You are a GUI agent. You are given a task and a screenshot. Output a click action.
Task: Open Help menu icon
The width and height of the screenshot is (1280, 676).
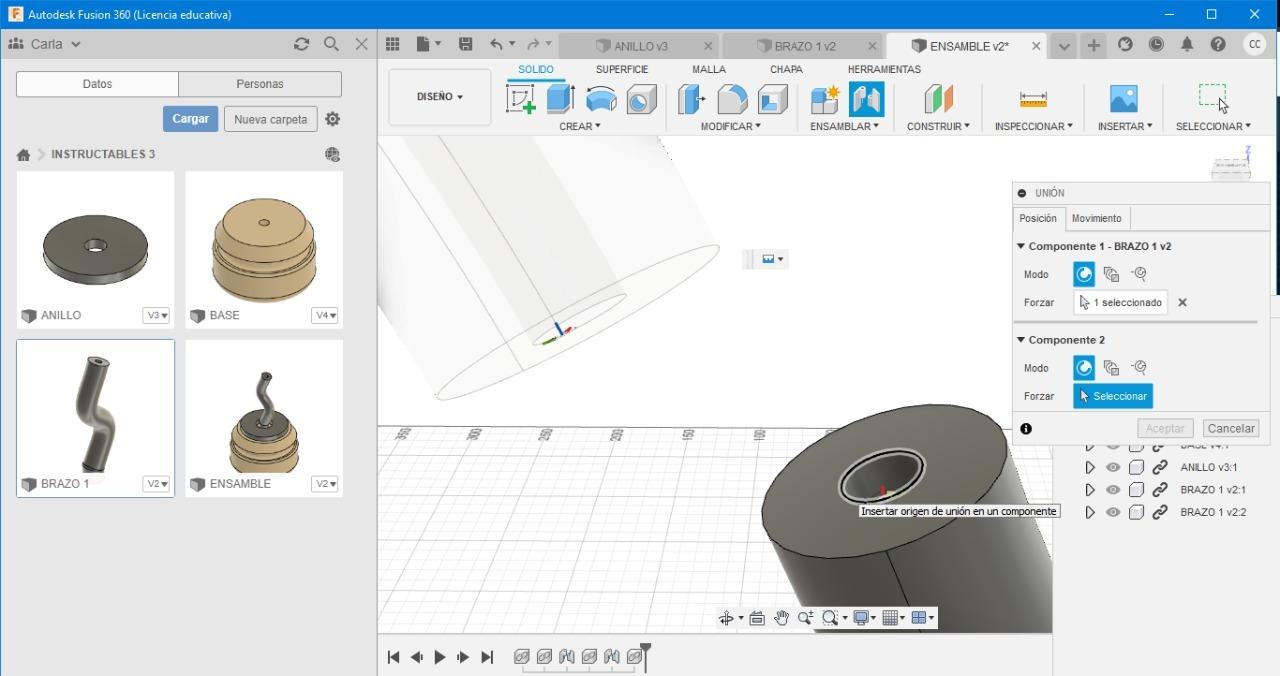1218,44
